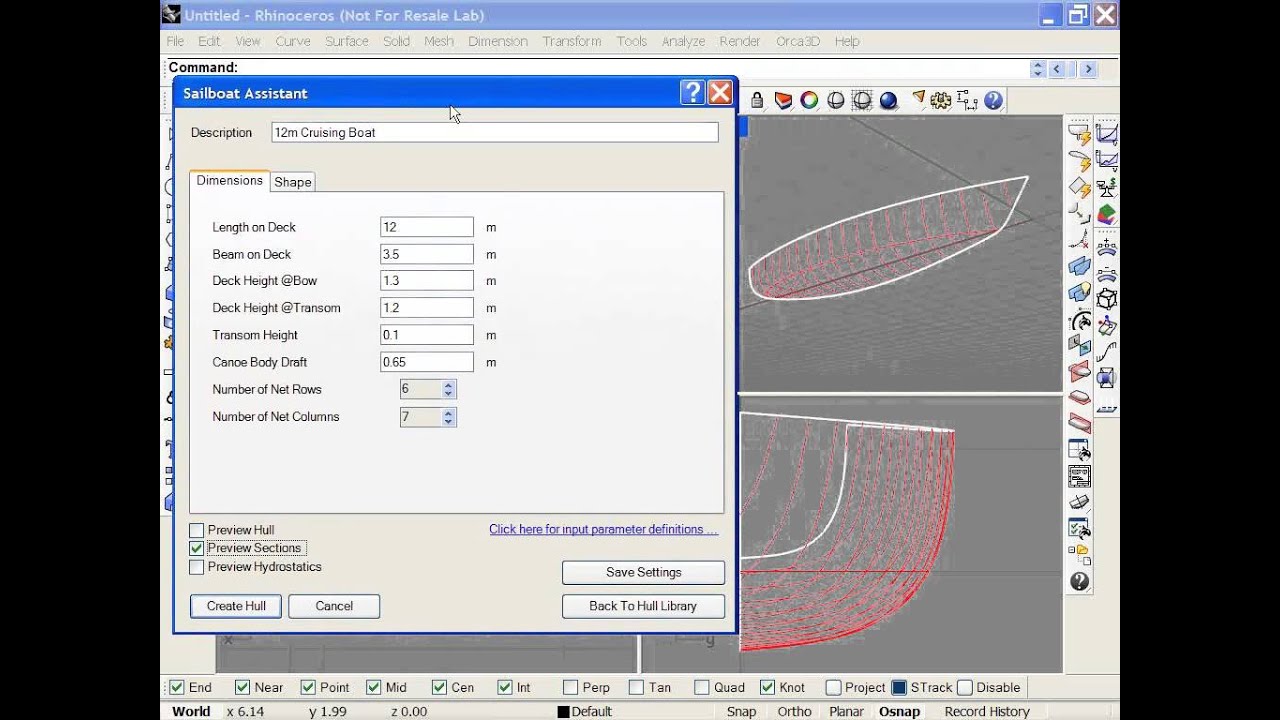
Task: Click the blue rendered sphere icon
Action: (887, 100)
